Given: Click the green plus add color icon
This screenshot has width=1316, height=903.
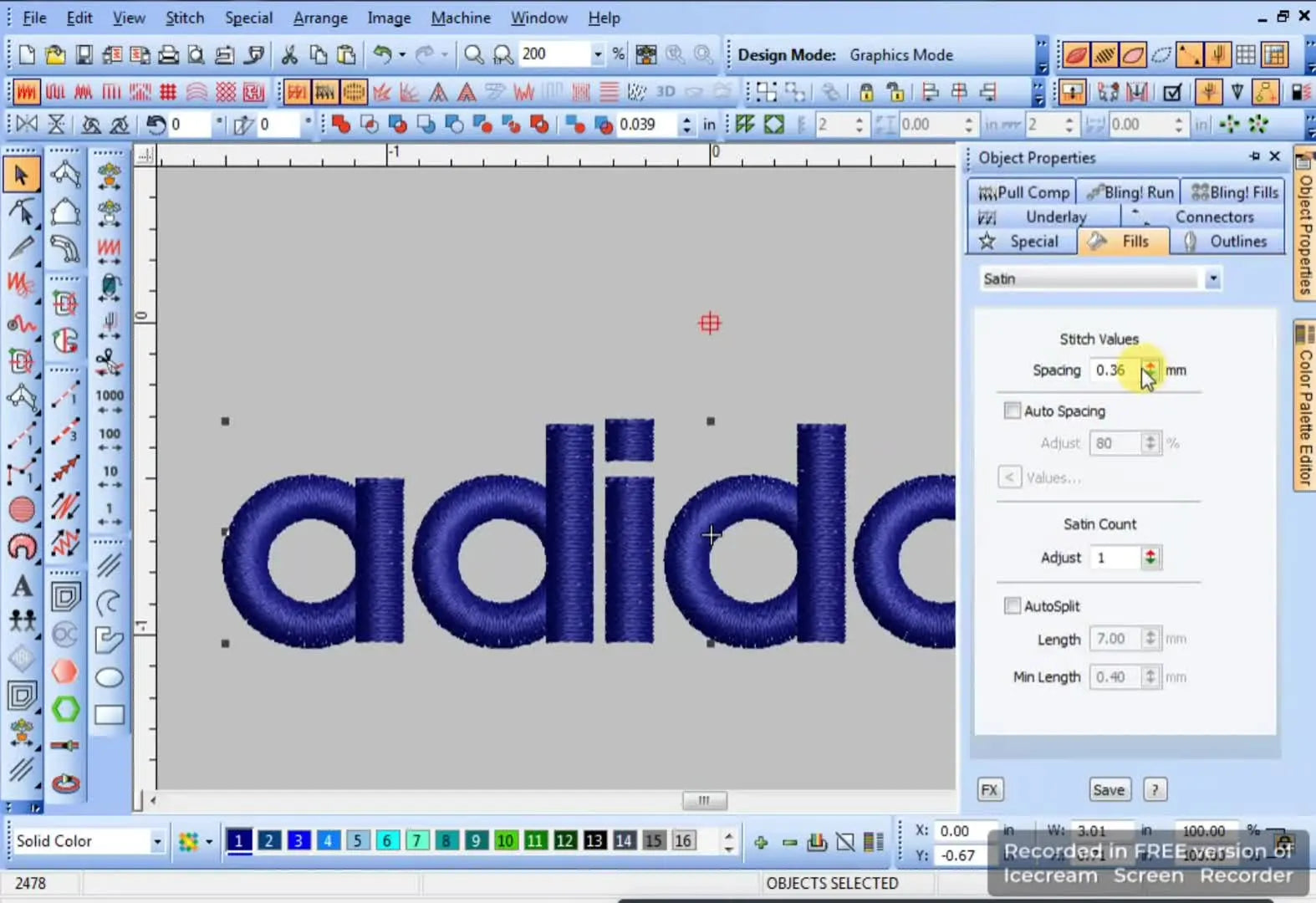Looking at the screenshot, I should [x=761, y=842].
